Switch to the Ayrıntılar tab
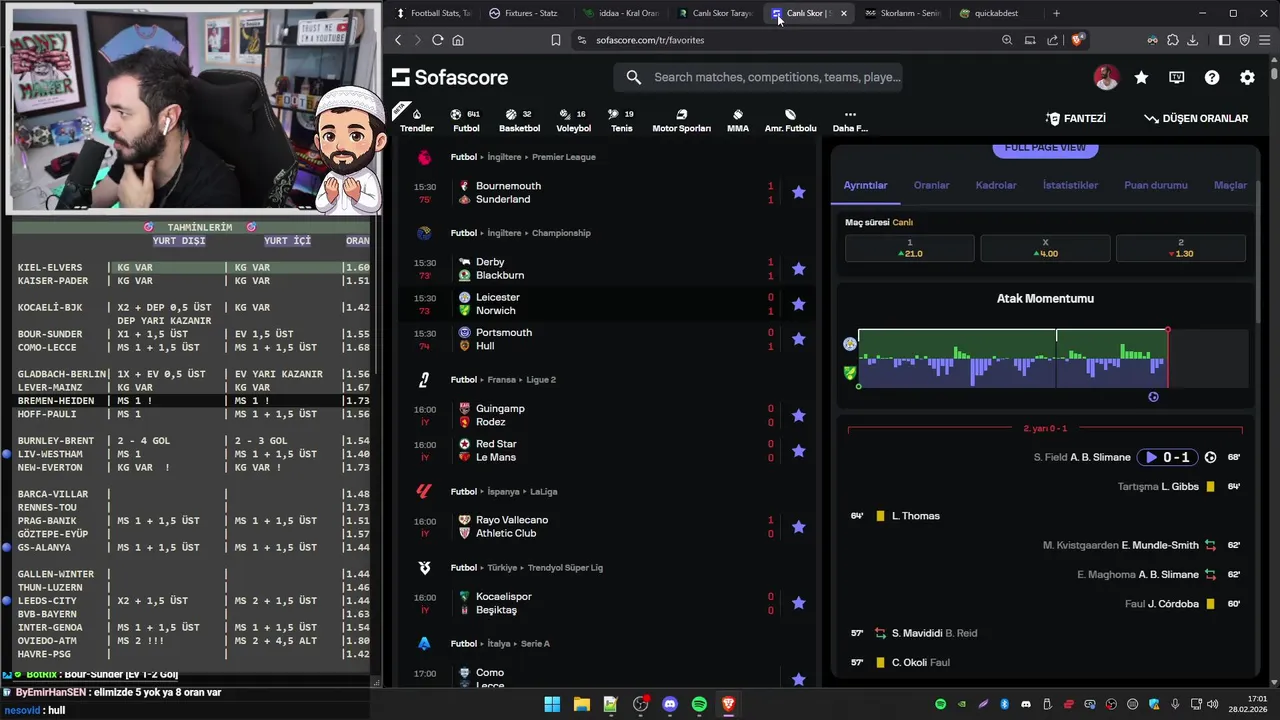 pos(865,185)
